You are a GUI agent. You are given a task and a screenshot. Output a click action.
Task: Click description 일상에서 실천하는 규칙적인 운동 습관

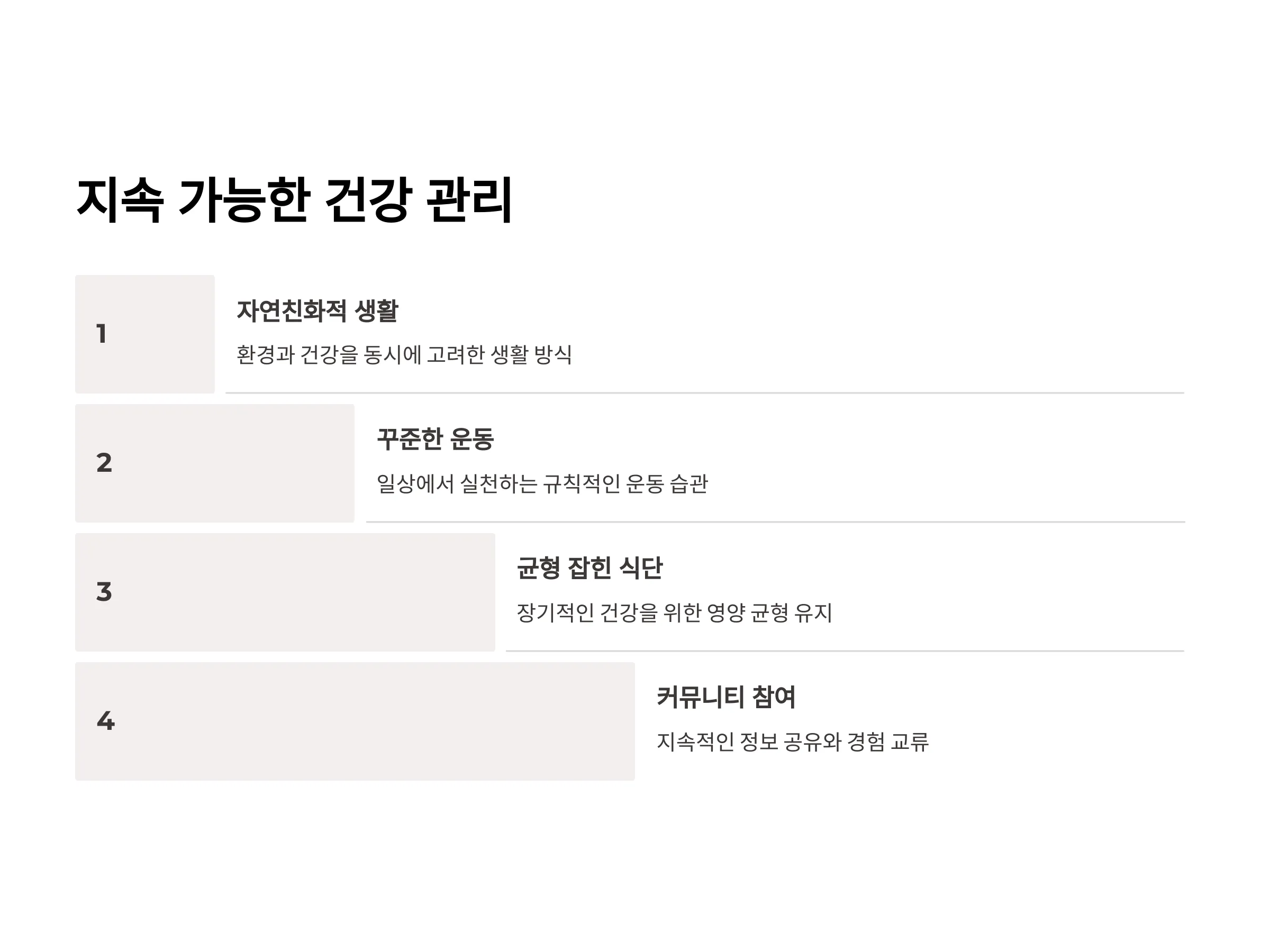pyautogui.click(x=542, y=484)
